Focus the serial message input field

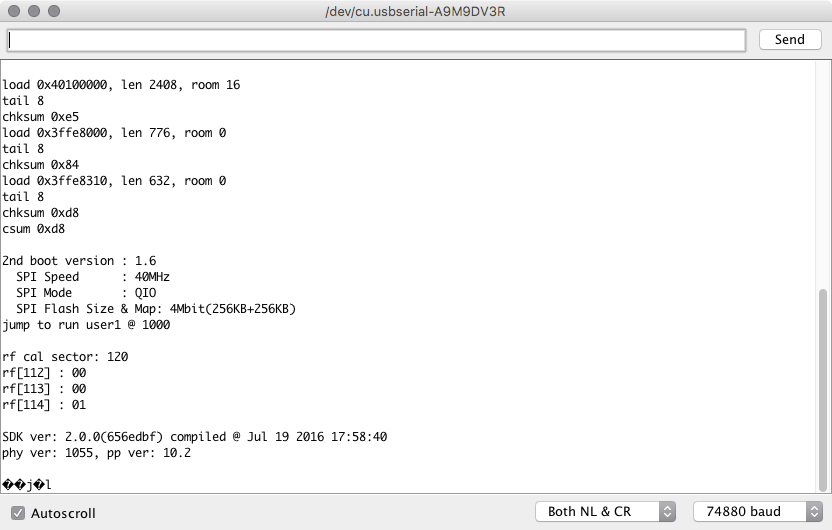click(376, 40)
